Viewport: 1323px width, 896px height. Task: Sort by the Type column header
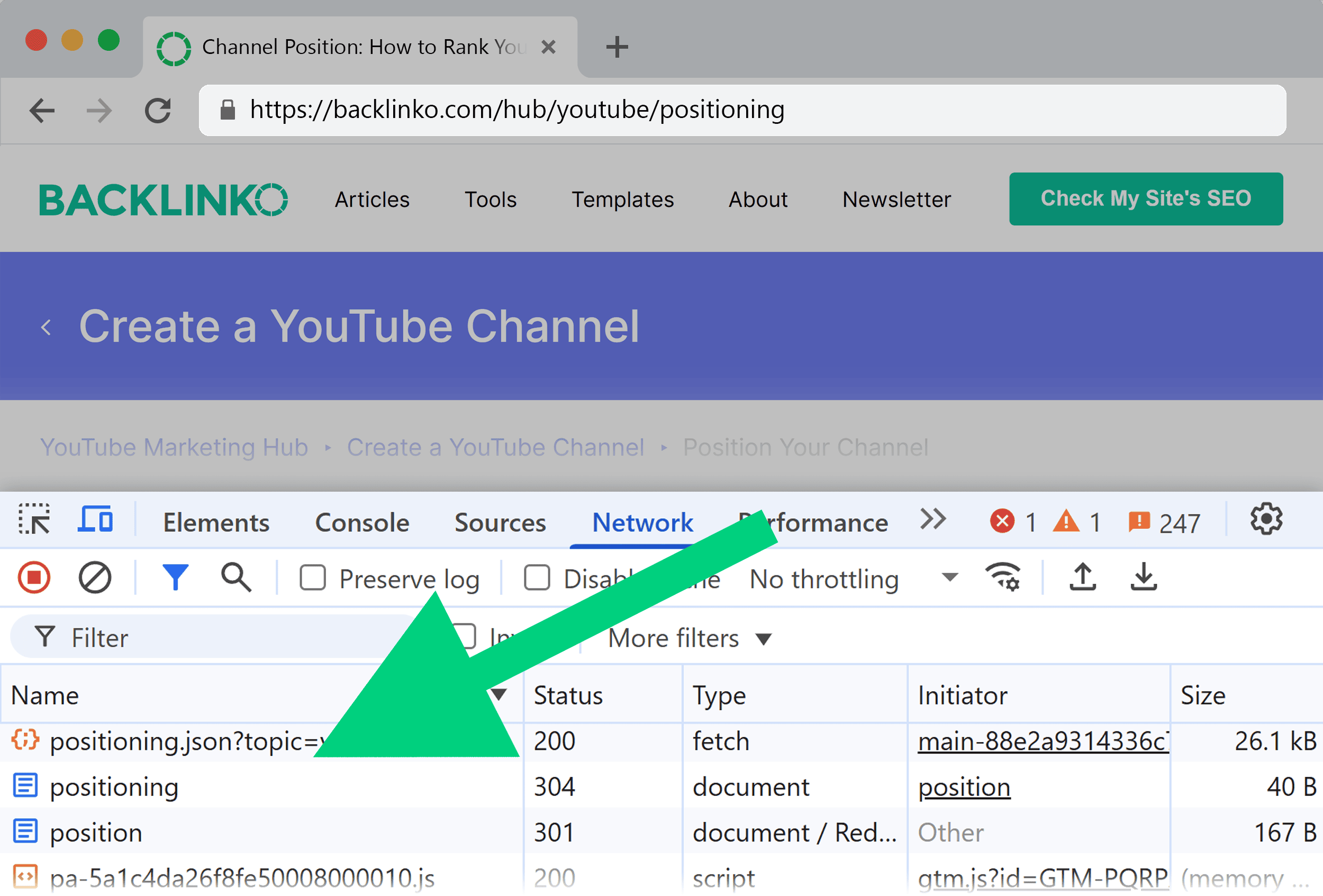tap(795, 695)
